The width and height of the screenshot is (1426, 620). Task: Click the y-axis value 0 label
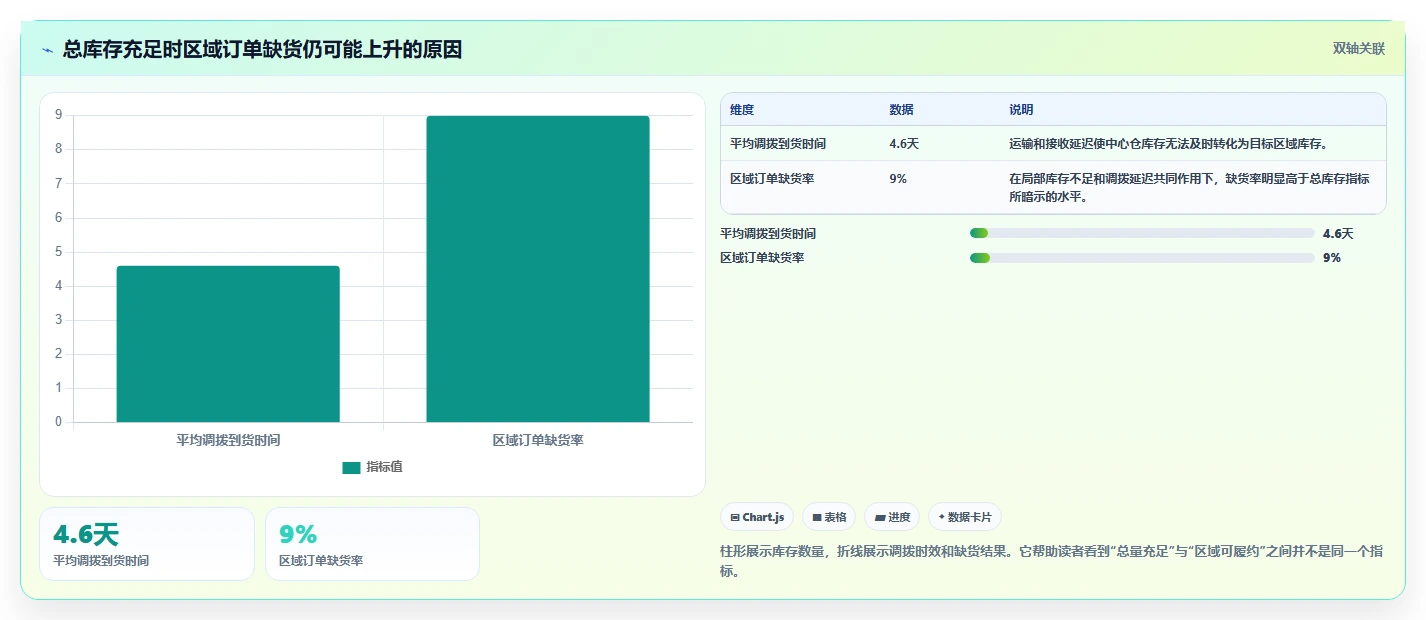[58, 422]
